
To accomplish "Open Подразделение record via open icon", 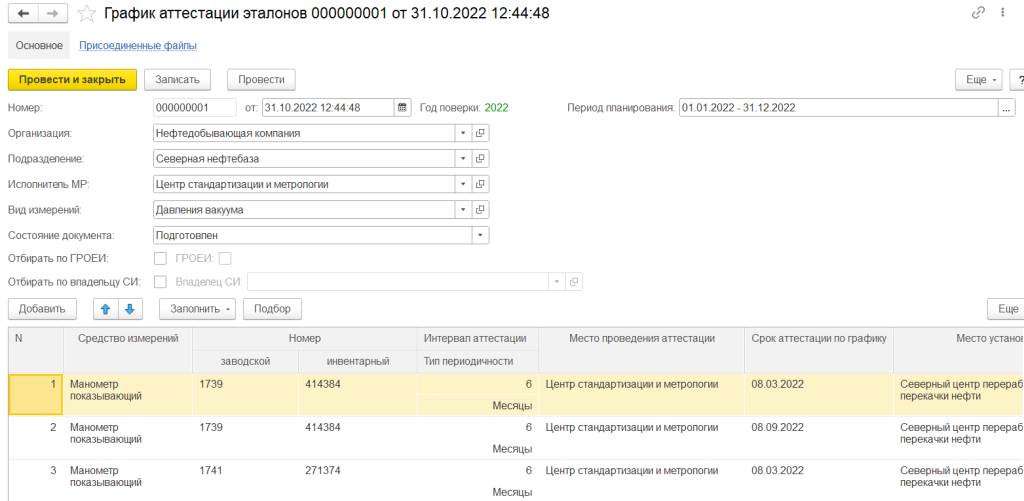I will pyautogui.click(x=480, y=158).
